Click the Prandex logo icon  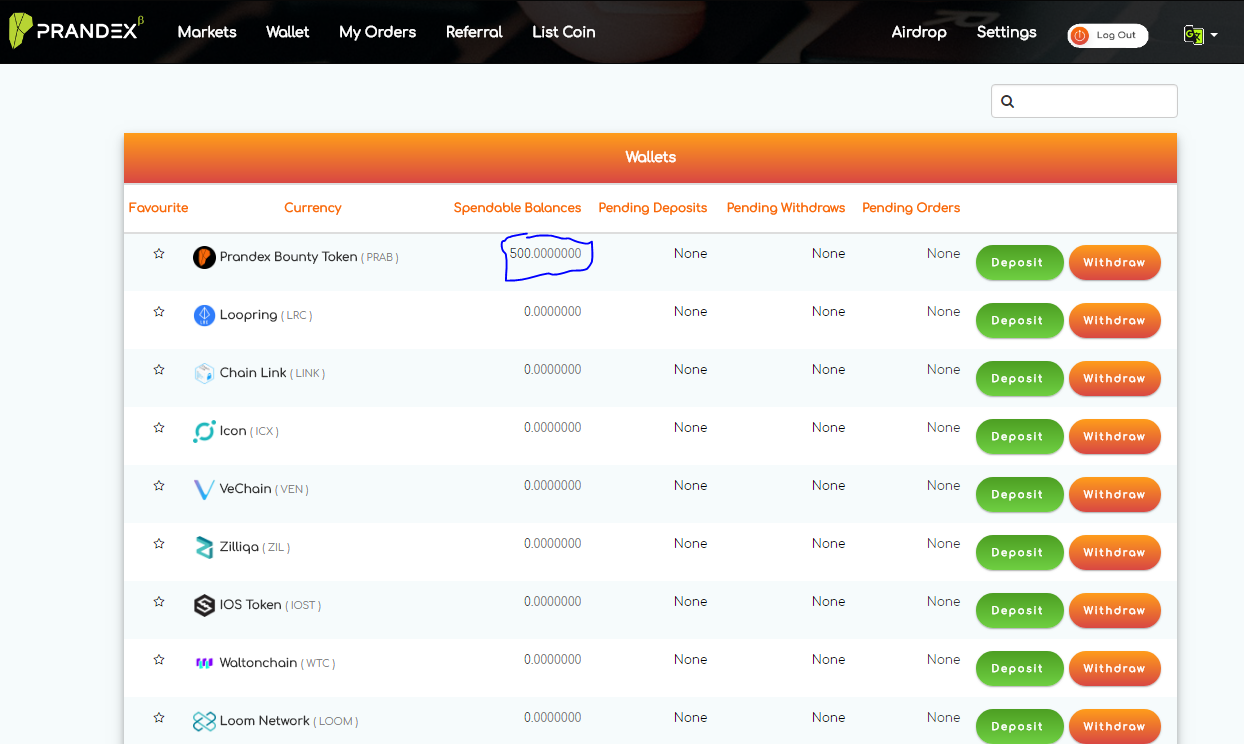[20, 31]
